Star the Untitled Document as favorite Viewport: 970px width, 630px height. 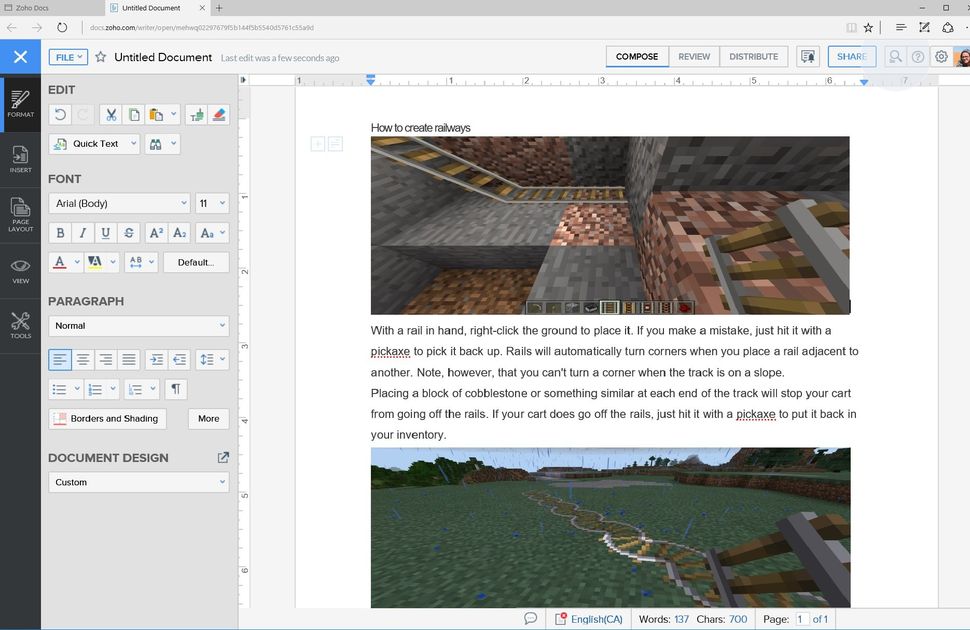pyautogui.click(x=100, y=57)
